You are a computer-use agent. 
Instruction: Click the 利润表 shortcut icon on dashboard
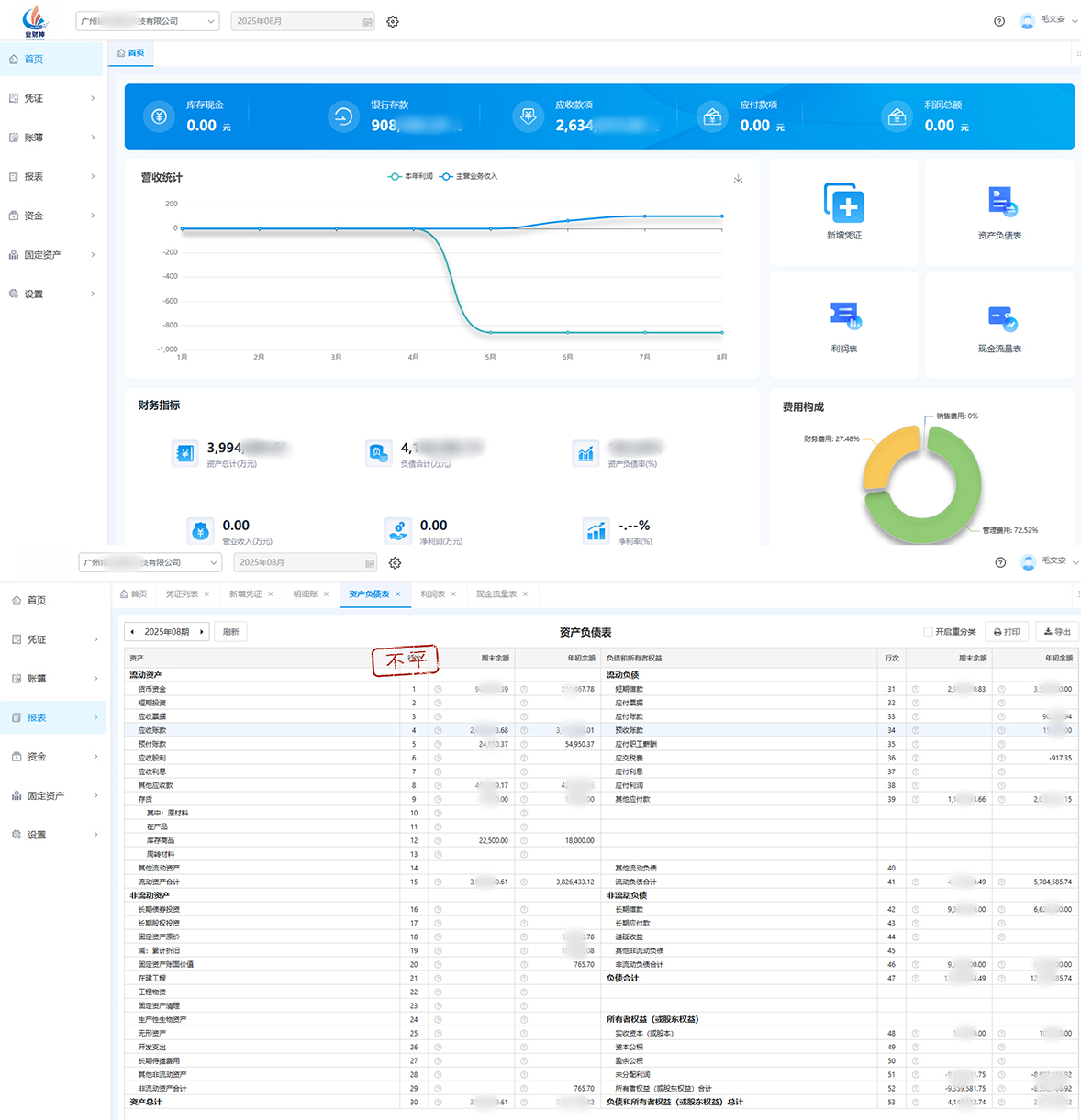tap(843, 316)
